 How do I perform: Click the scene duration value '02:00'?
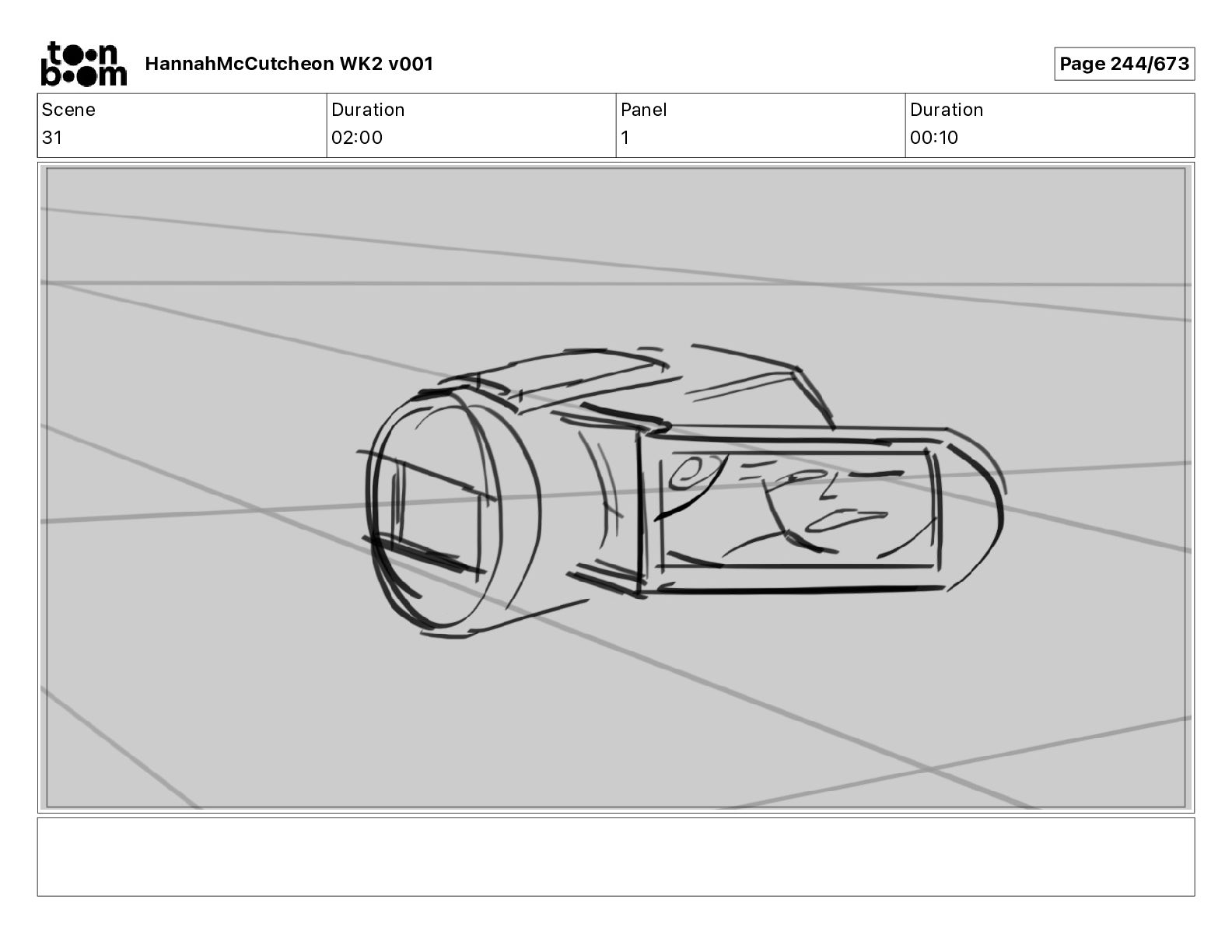(x=357, y=138)
